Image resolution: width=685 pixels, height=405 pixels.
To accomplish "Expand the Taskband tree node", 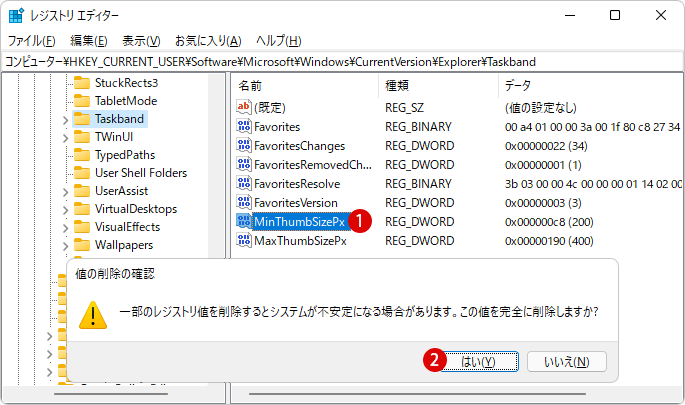I will tap(65, 120).
